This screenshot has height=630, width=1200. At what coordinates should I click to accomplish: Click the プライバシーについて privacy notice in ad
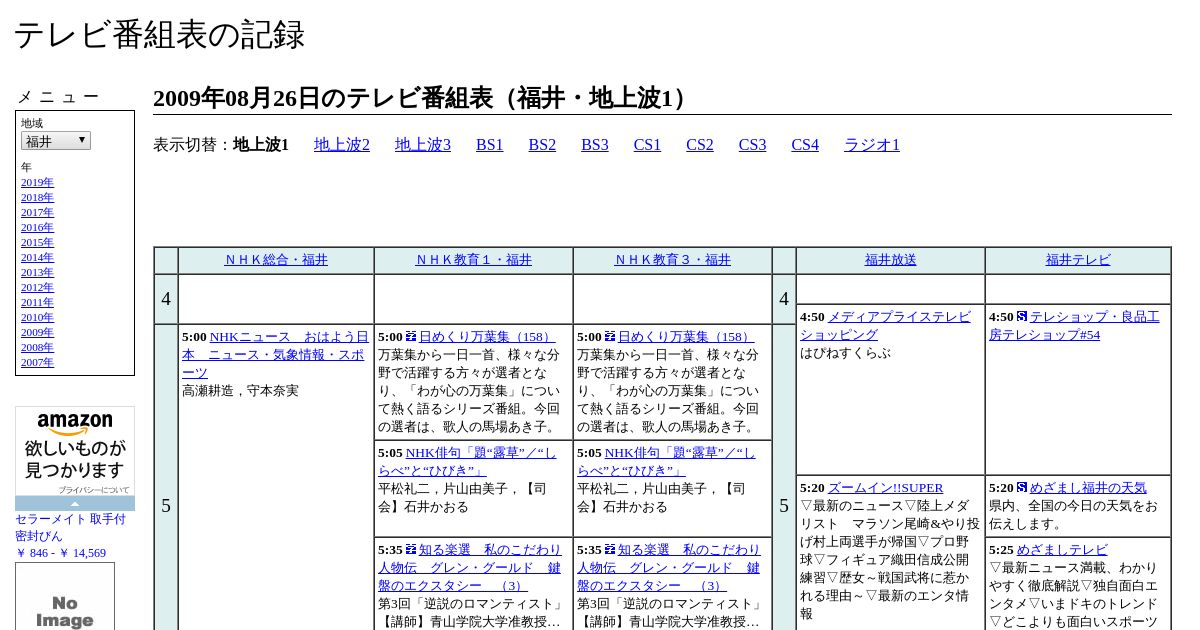click(94, 490)
